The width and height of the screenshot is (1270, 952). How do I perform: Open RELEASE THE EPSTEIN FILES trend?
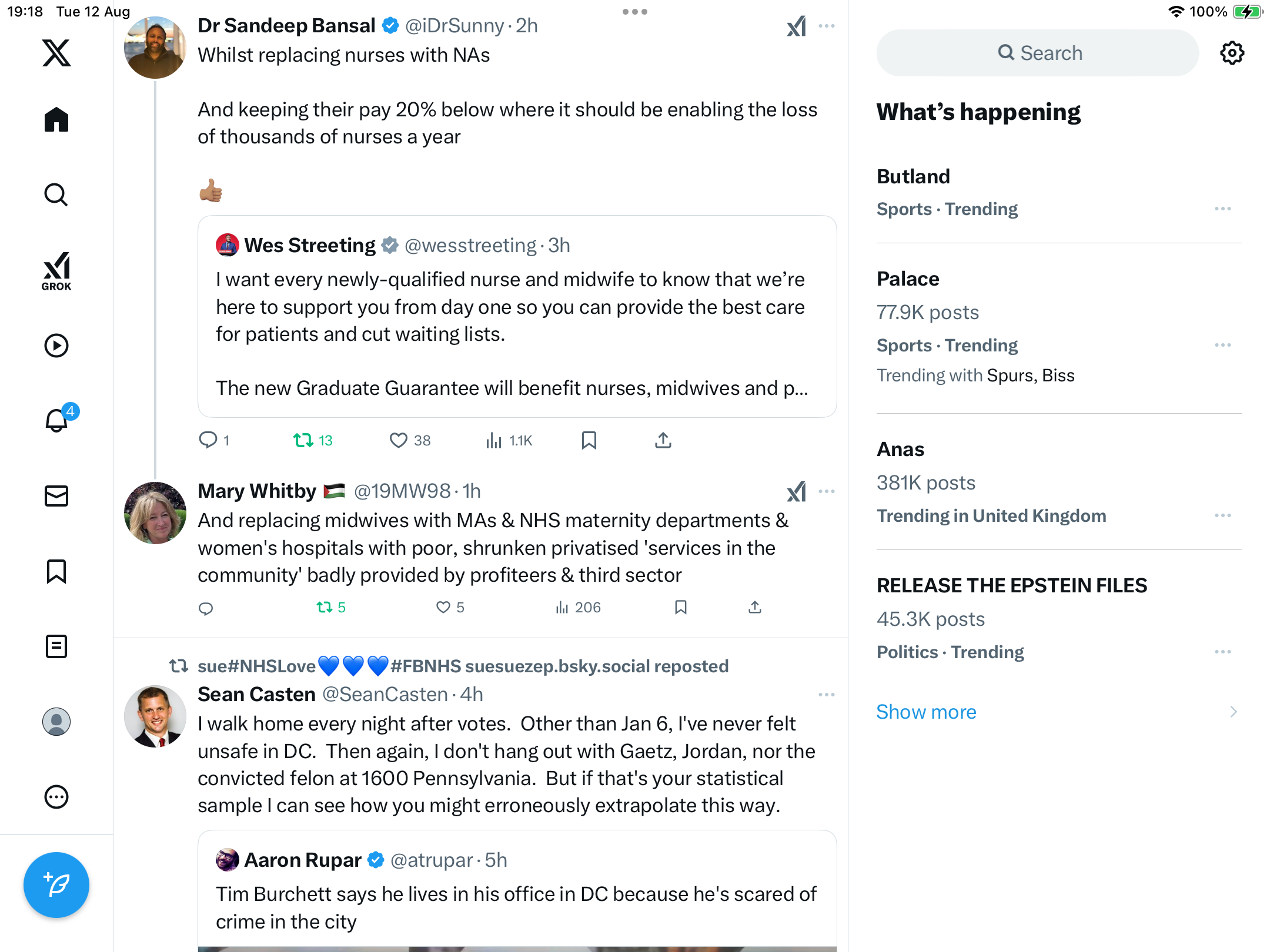pyautogui.click(x=1011, y=585)
